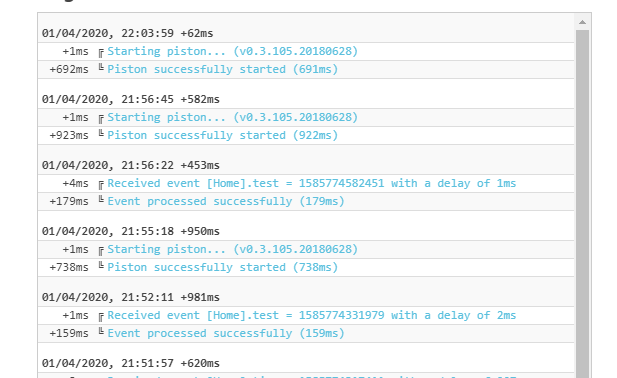
Task: Click the 'Piston successfully started (922ms)' log entry
Action: click(x=223, y=135)
